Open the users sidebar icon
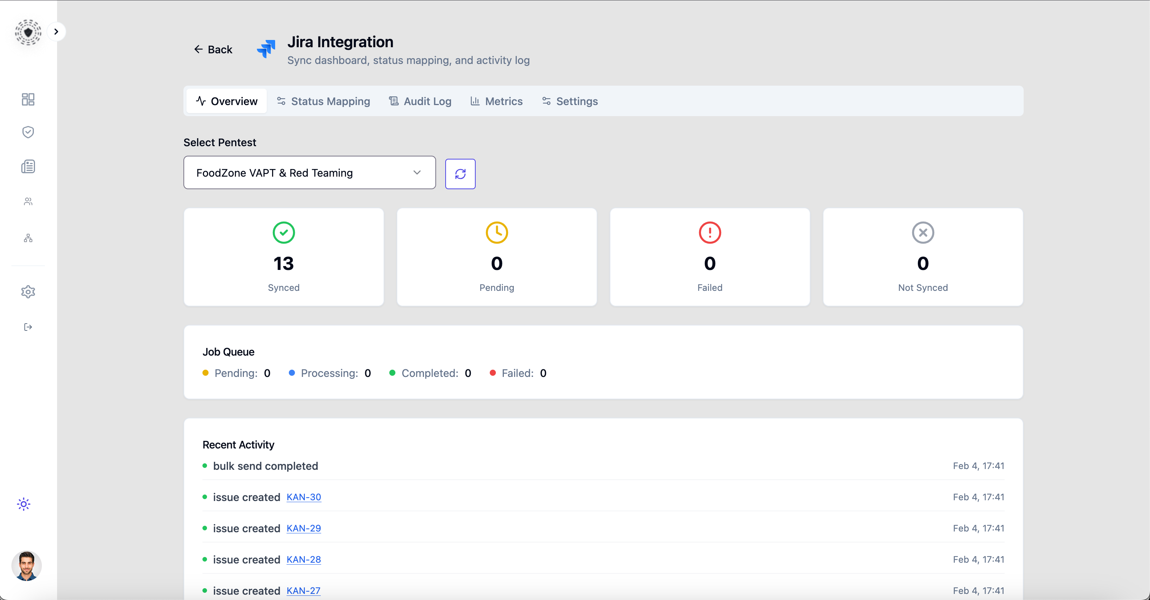 click(x=28, y=202)
